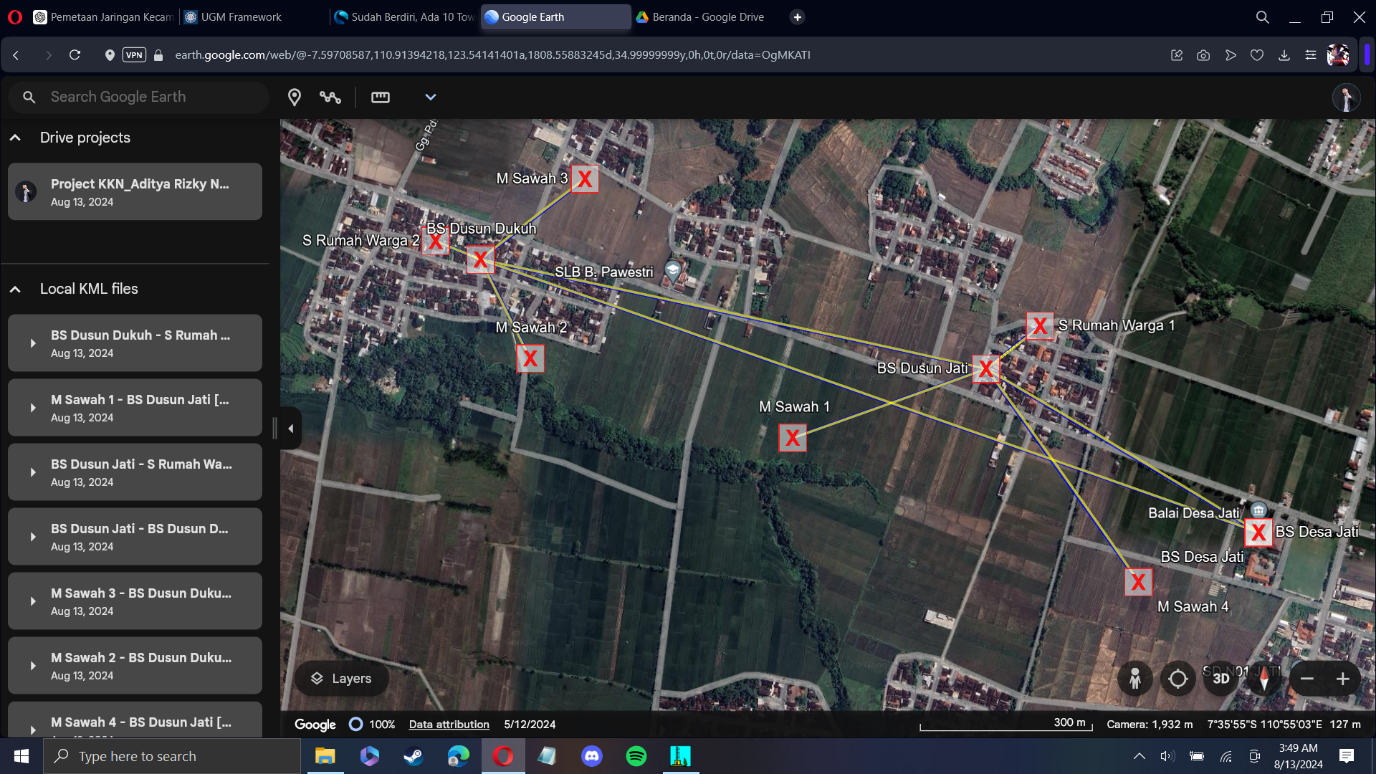Click the browser tab search magnifier icon
This screenshot has width=1376, height=774.
1263,17
